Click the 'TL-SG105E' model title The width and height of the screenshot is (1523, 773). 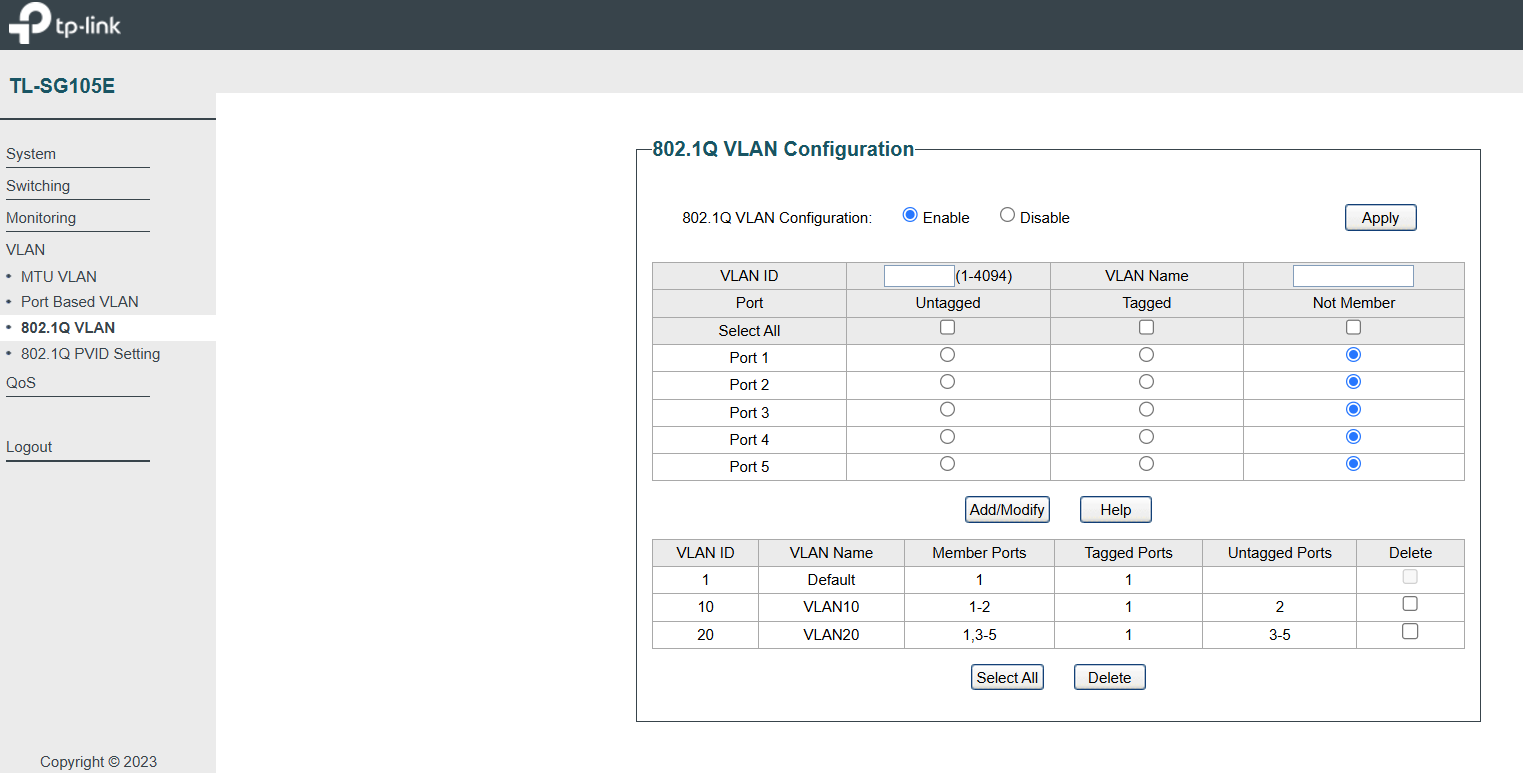click(62, 86)
